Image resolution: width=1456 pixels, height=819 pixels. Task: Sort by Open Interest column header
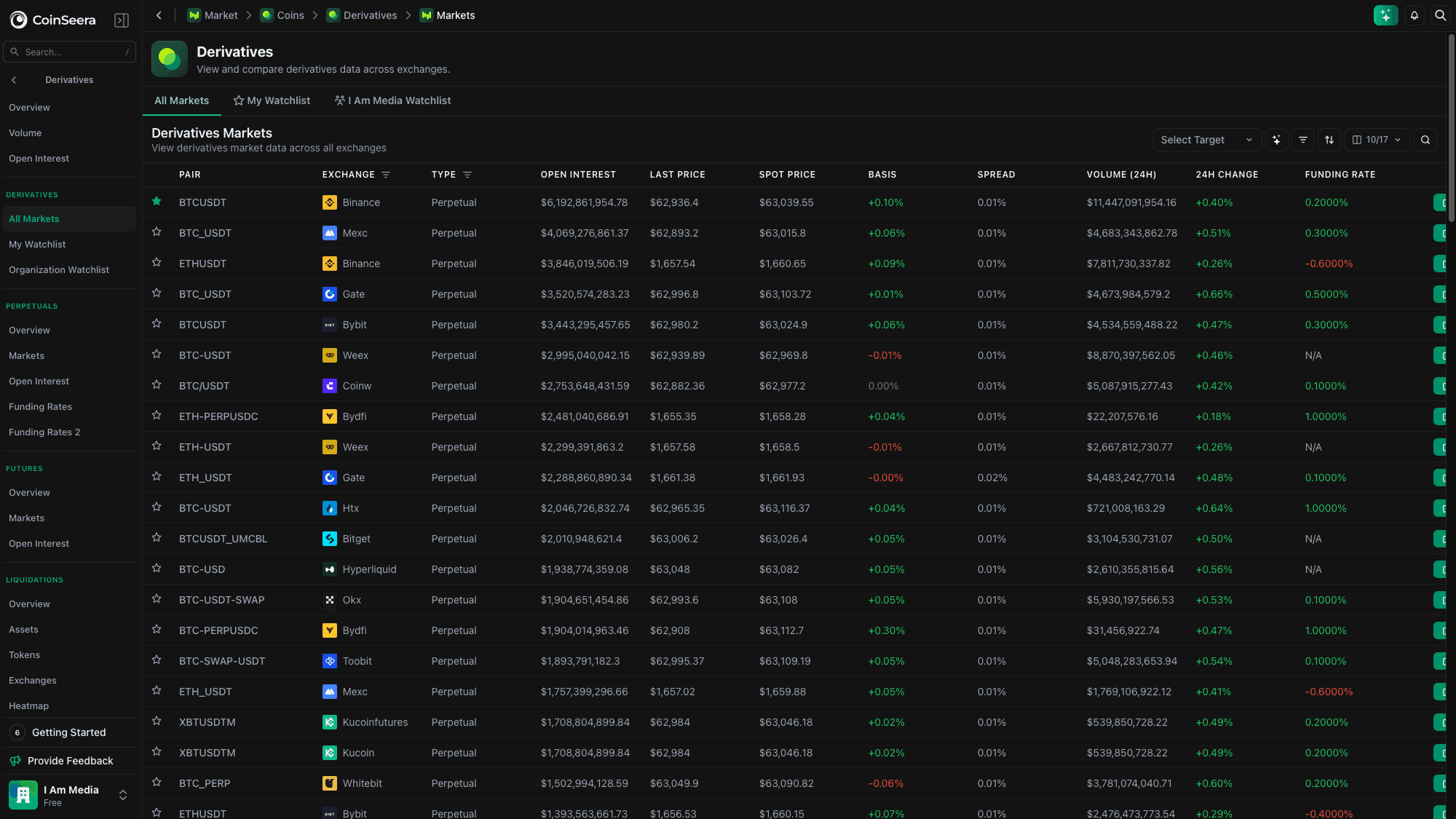pos(578,175)
